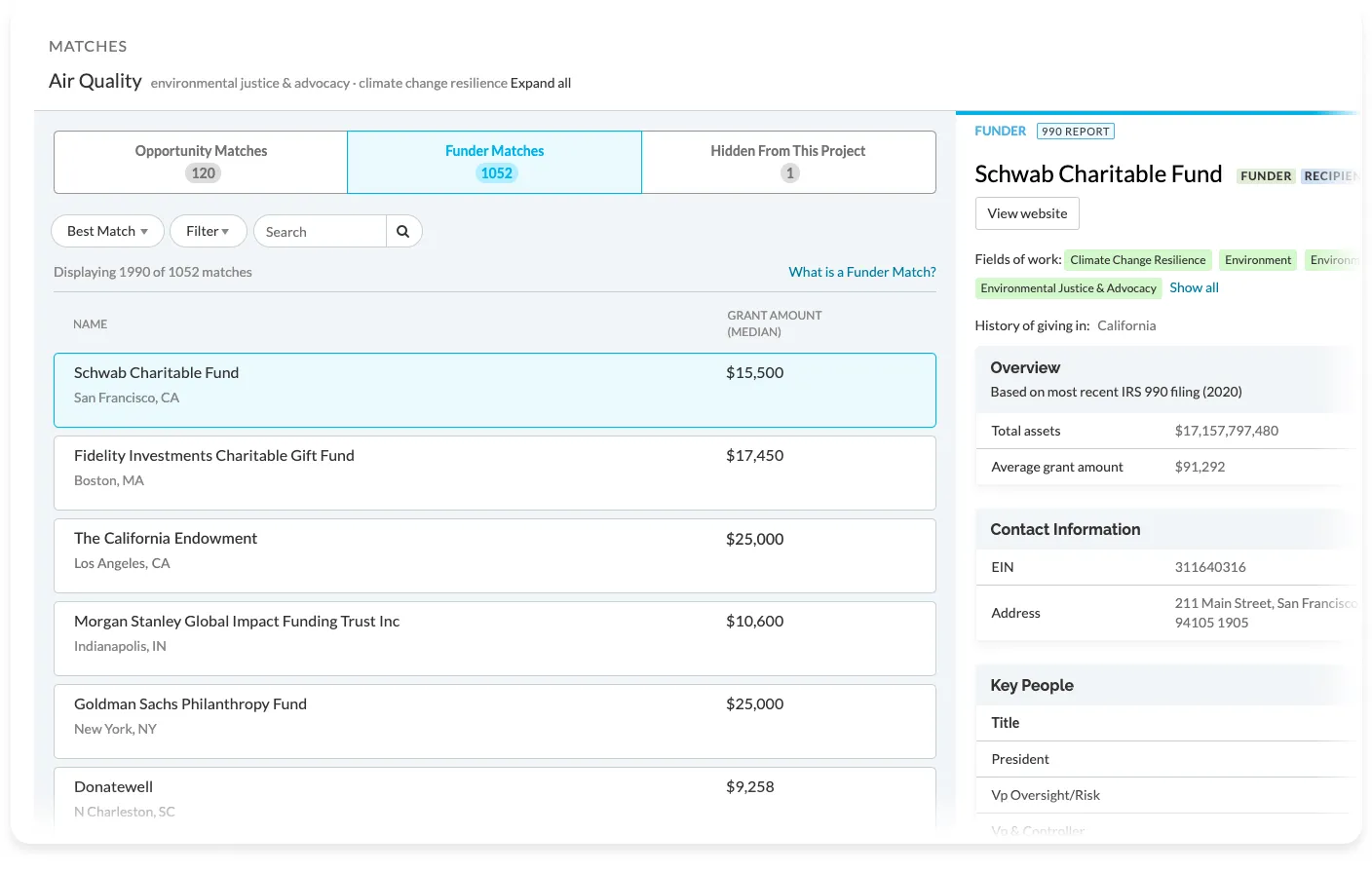Click the President row under Key People
Screen dimensions: 1372x873
point(1166,759)
